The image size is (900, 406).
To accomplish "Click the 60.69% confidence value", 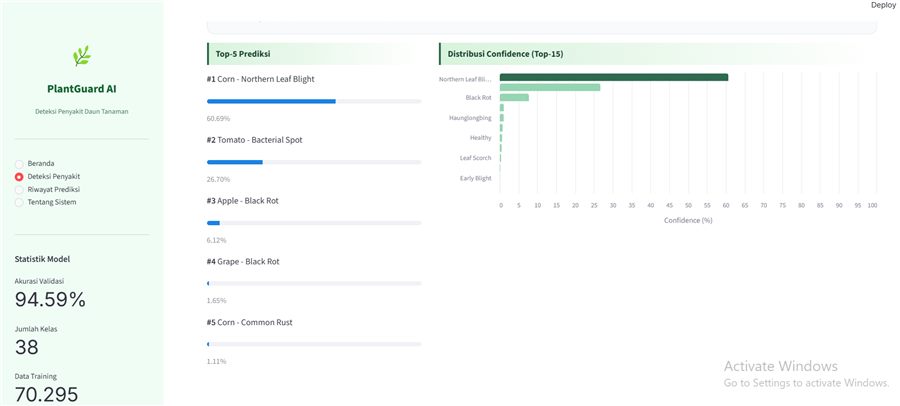I will (218, 118).
